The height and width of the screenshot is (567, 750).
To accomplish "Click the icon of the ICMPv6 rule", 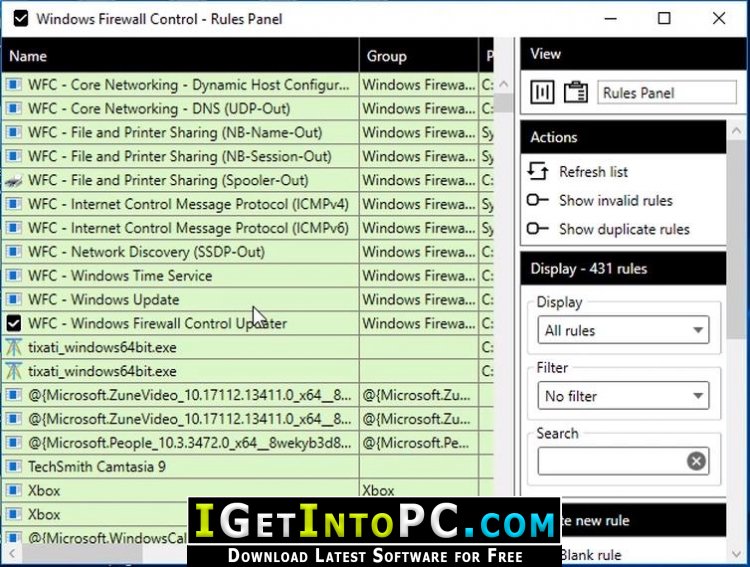I will click(13, 228).
